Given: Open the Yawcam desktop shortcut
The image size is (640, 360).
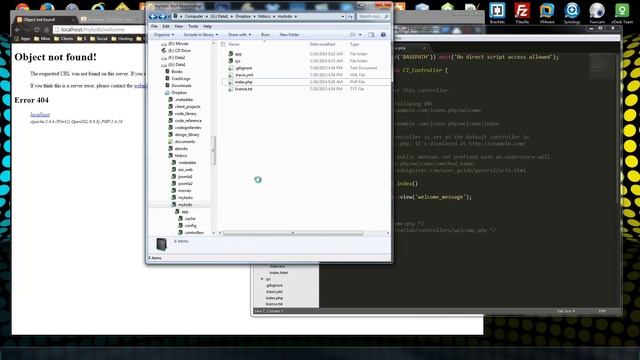Looking at the screenshot, I should coord(597,13).
